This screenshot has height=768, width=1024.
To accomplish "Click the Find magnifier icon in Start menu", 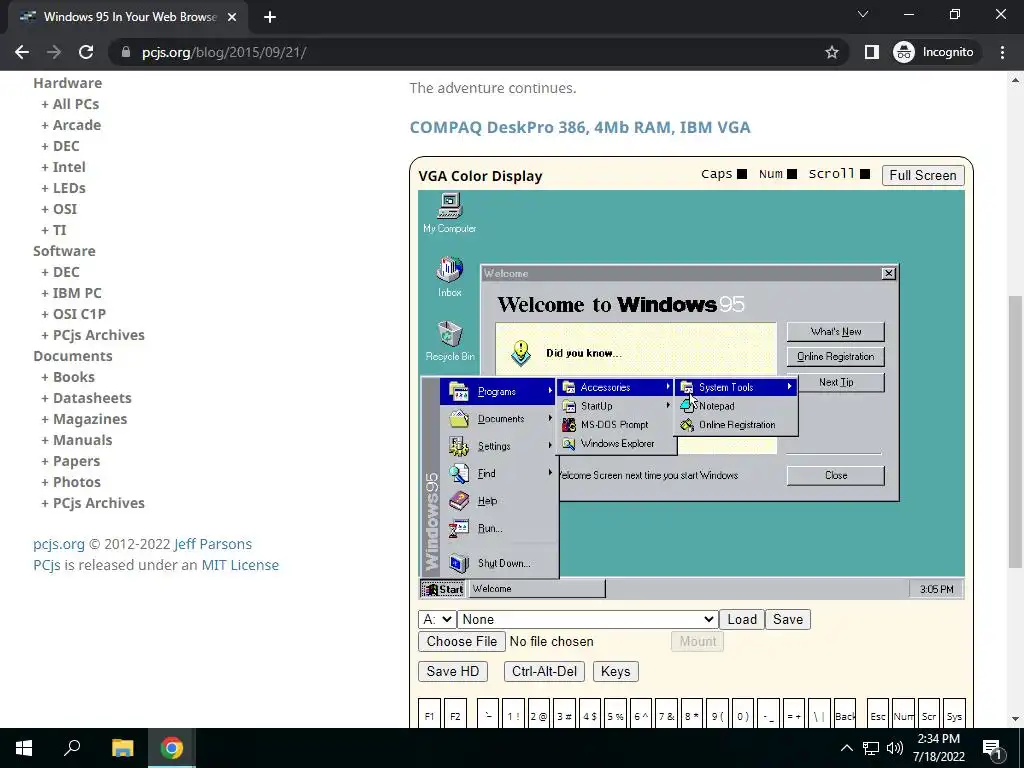I will coord(458,473).
